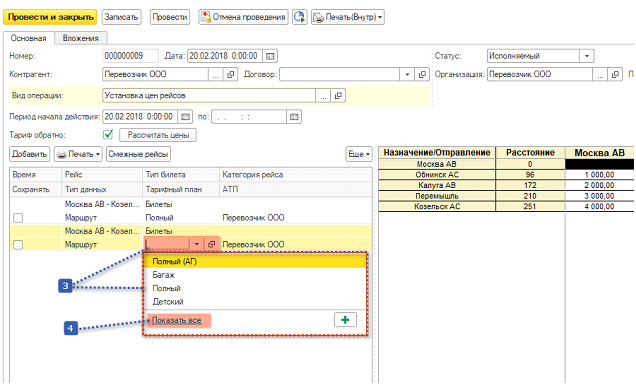Image resolution: width=636 pixels, height=384 pixels.
Task: Open the table Печать dropdown button
Action: click(78, 154)
